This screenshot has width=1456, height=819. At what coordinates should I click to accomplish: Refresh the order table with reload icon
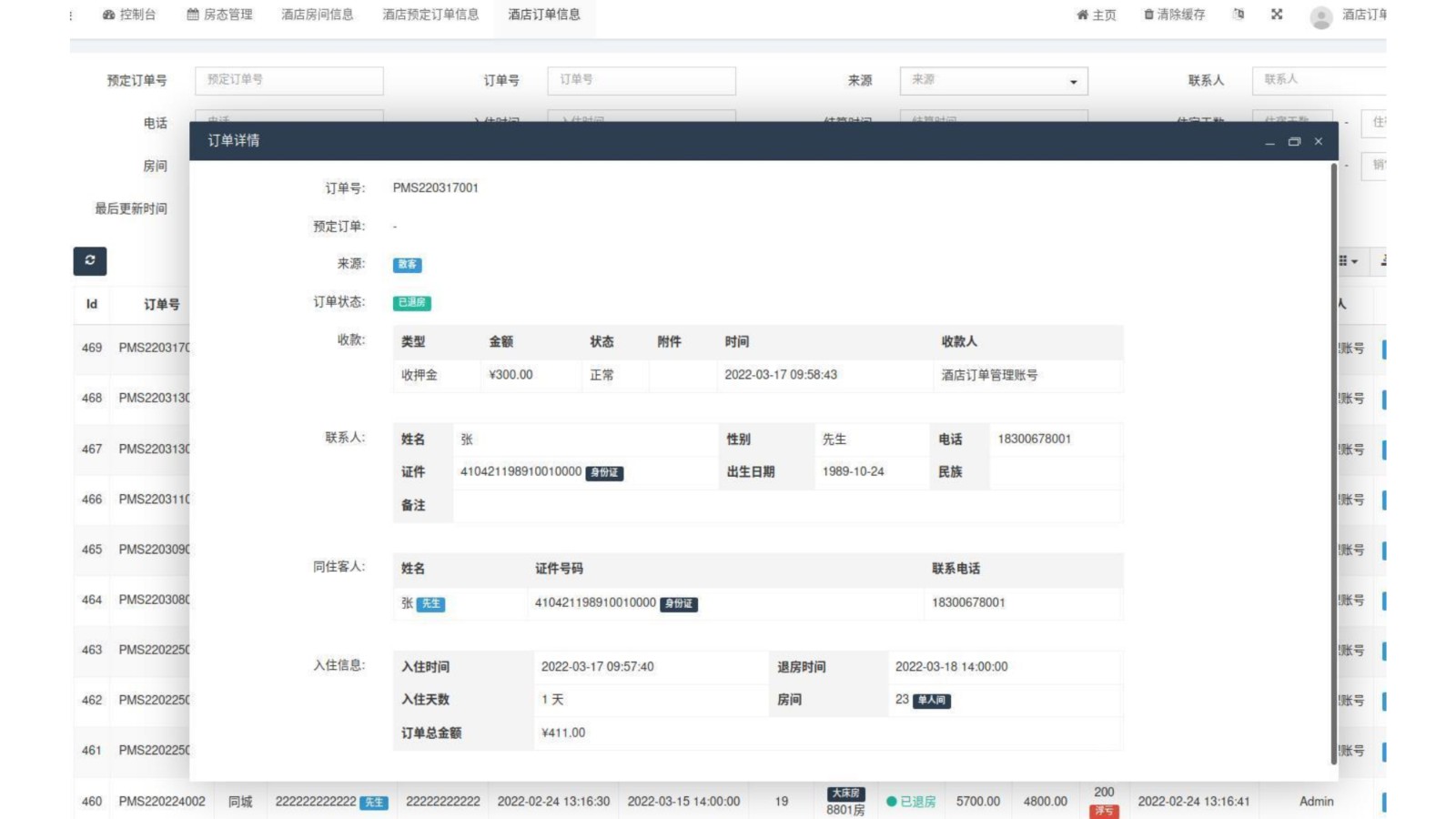click(90, 261)
